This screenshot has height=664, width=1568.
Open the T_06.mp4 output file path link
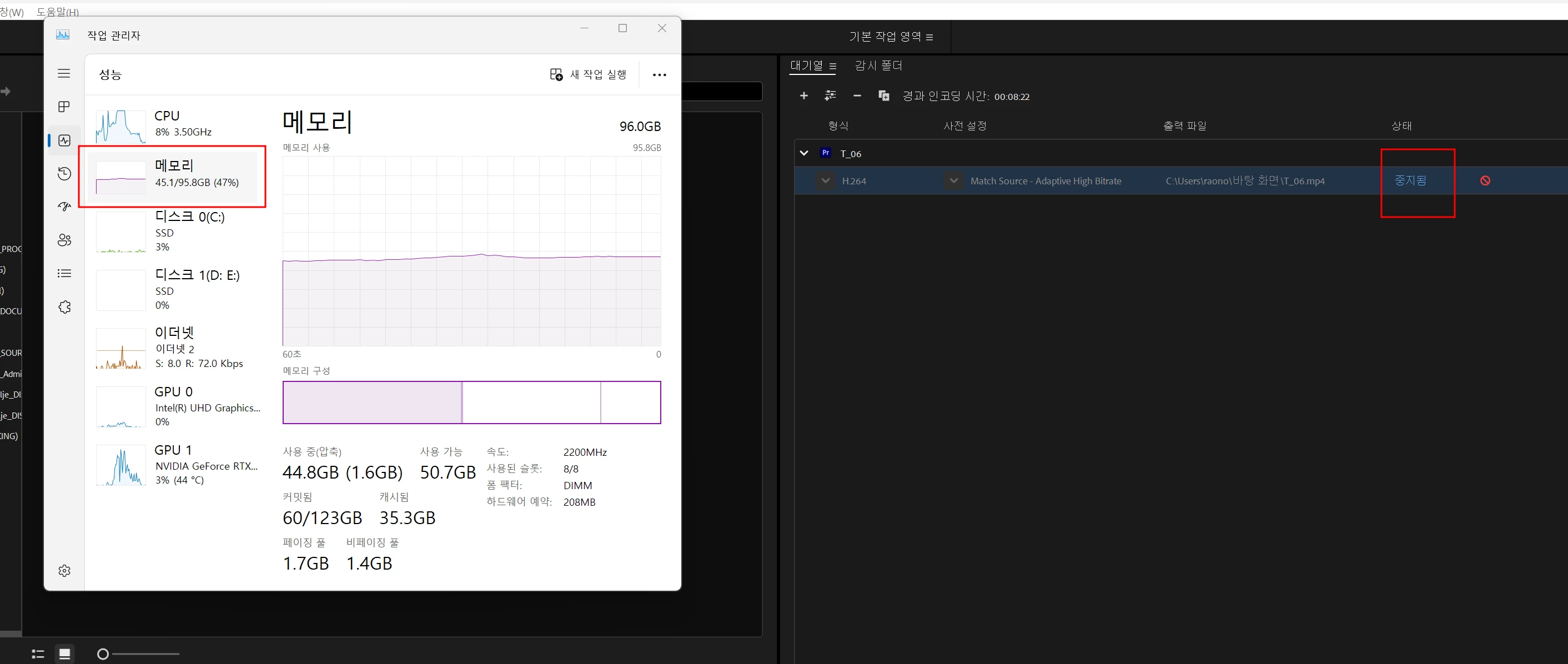pyautogui.click(x=1245, y=181)
